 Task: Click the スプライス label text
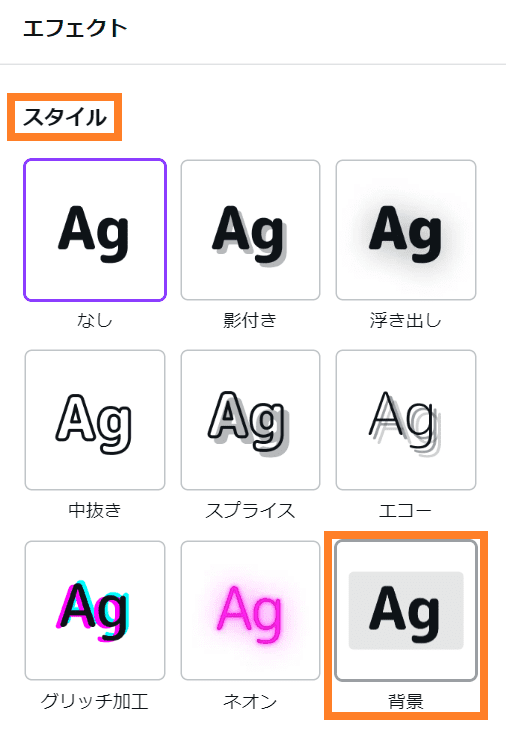(x=250, y=511)
